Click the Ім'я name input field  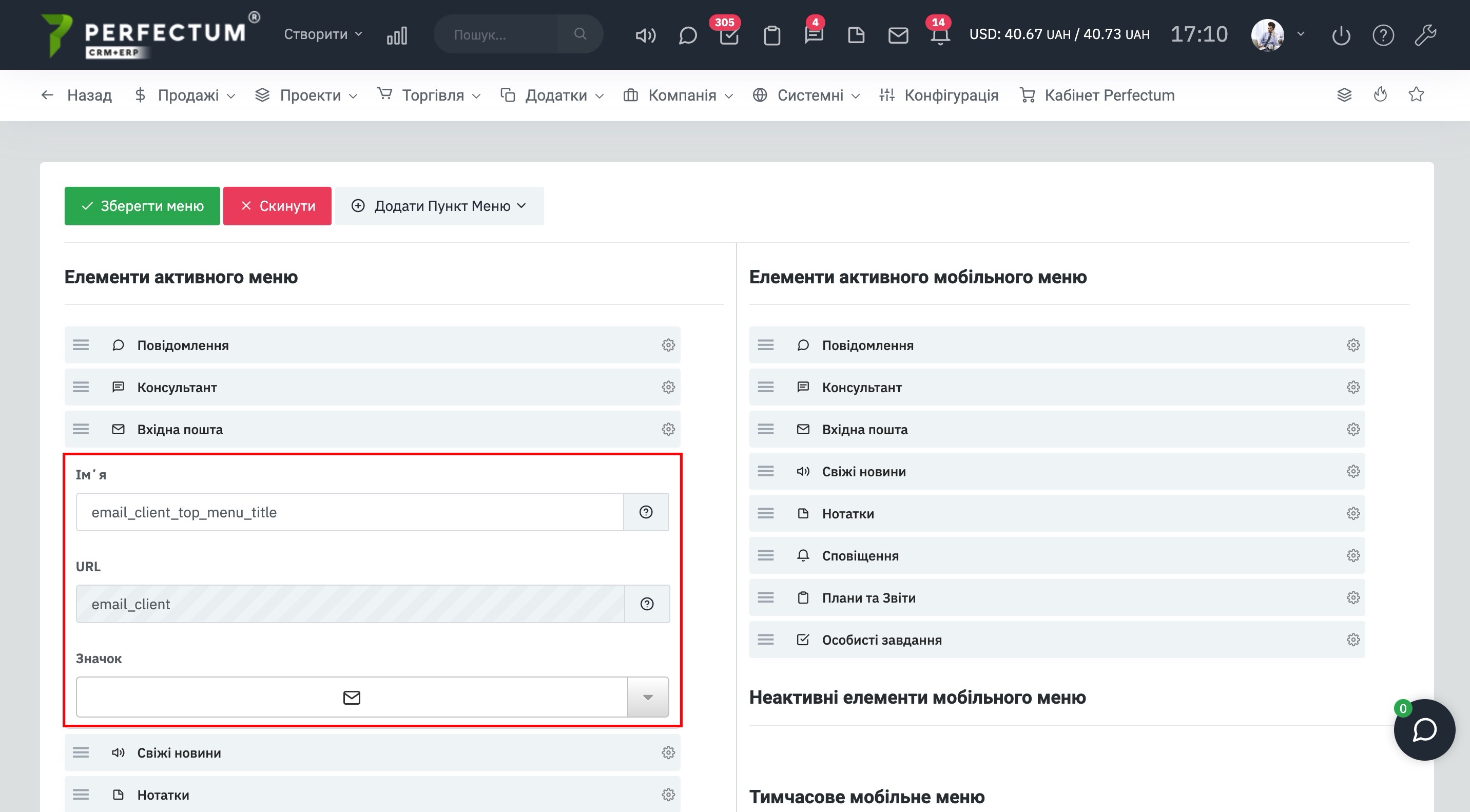point(349,512)
